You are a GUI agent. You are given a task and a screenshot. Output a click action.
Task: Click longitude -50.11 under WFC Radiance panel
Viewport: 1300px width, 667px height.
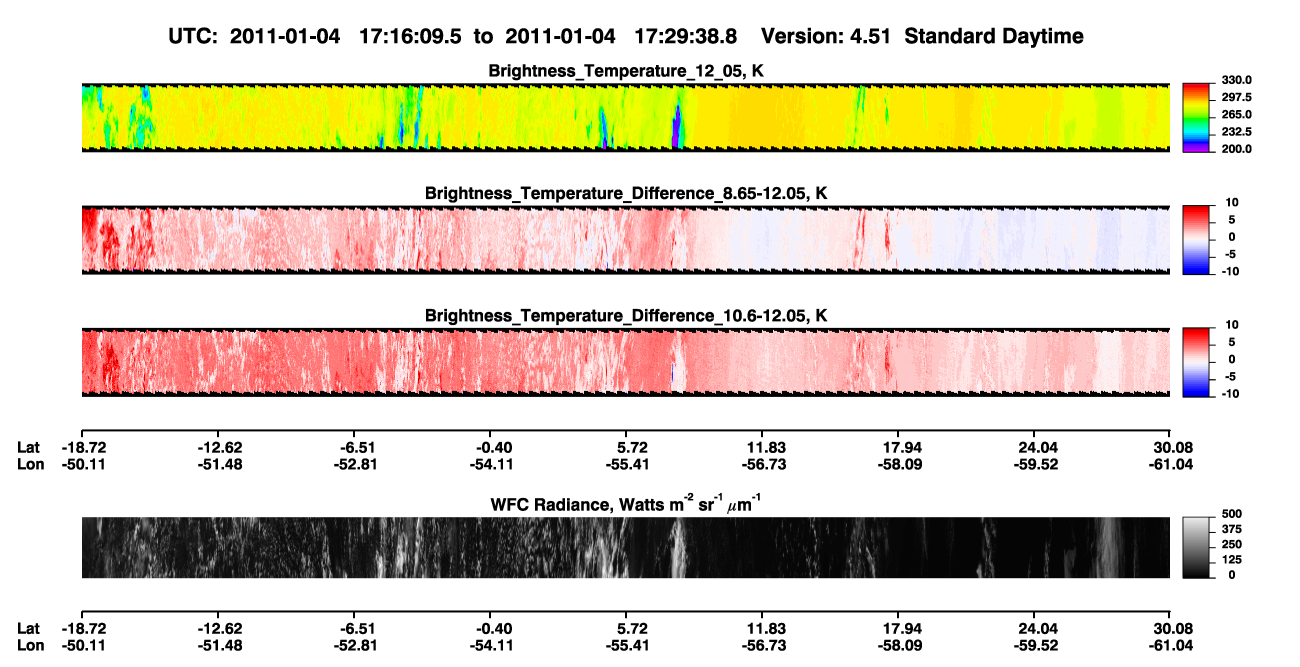81,645
